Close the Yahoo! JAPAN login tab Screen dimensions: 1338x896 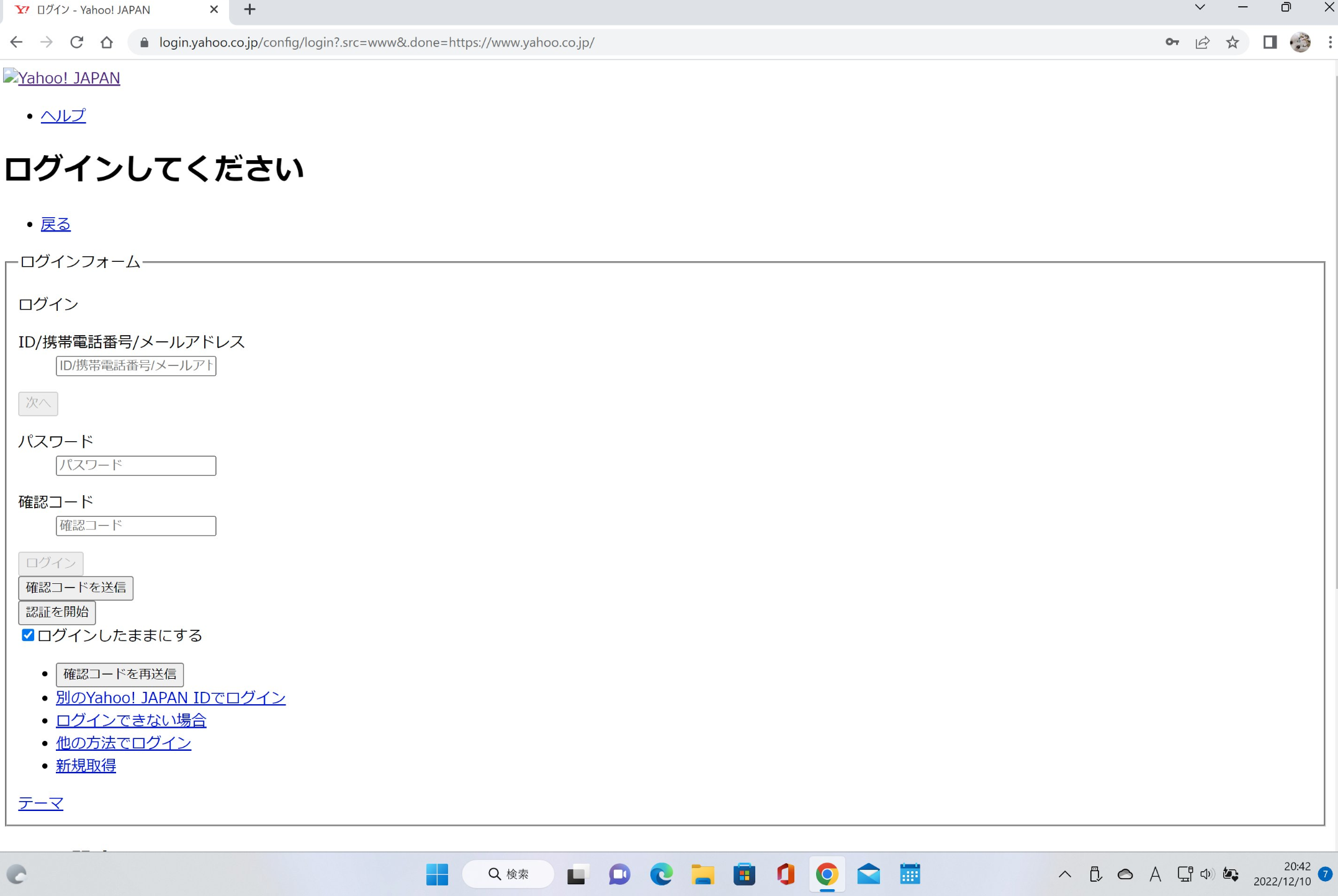[214, 9]
